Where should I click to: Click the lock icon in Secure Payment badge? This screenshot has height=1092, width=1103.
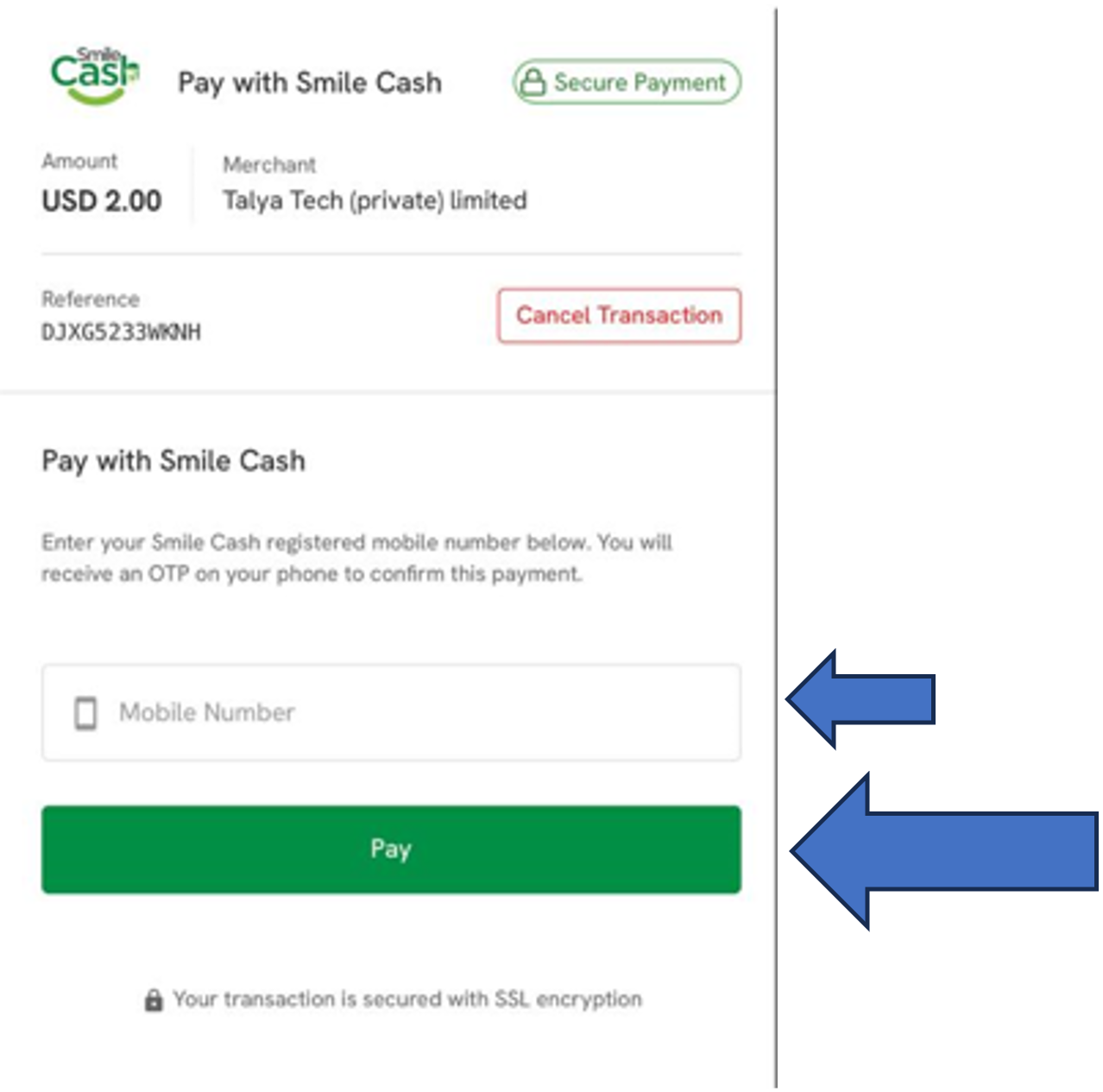533,82
